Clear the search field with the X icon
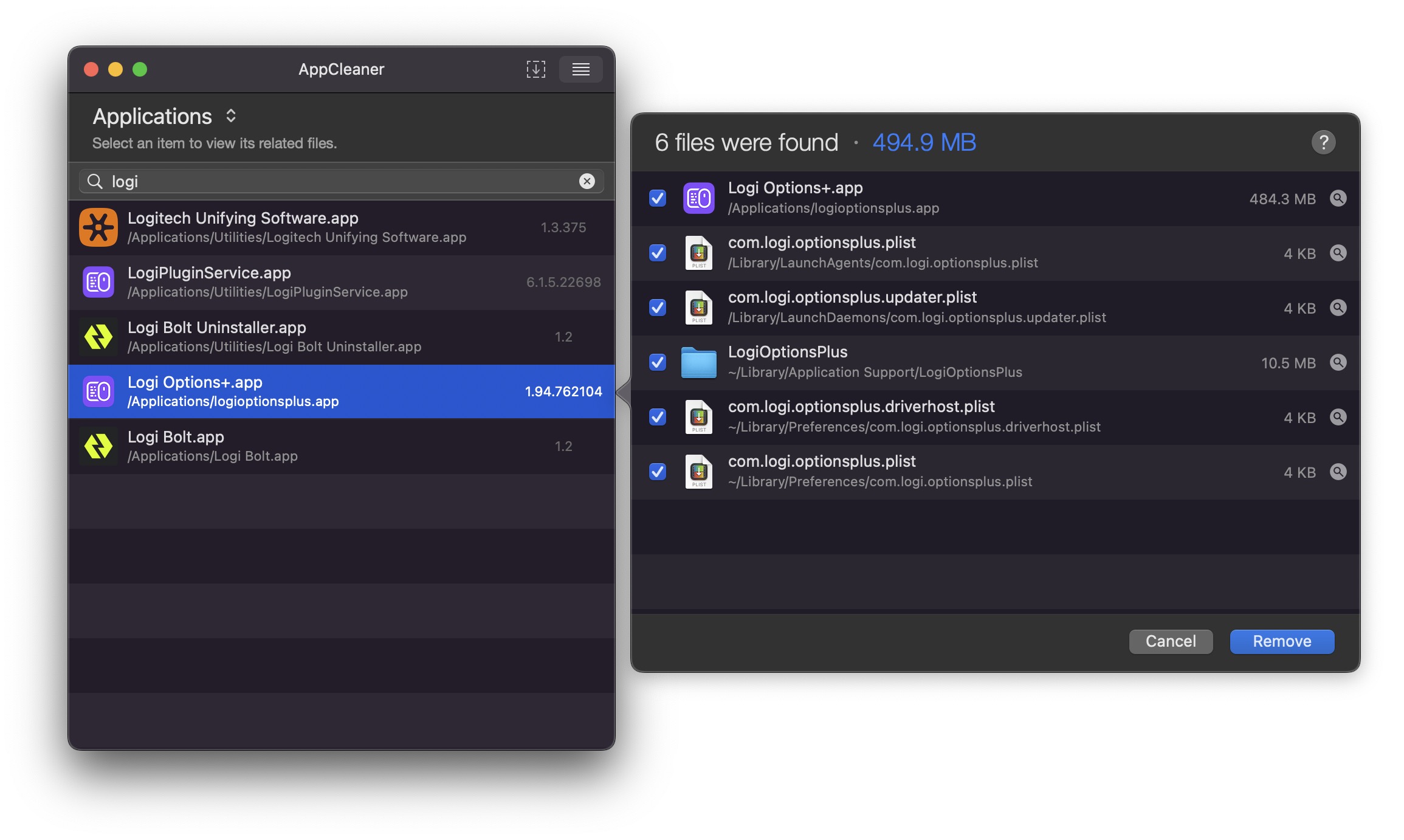Viewport: 1404px width, 840px height. [x=587, y=181]
